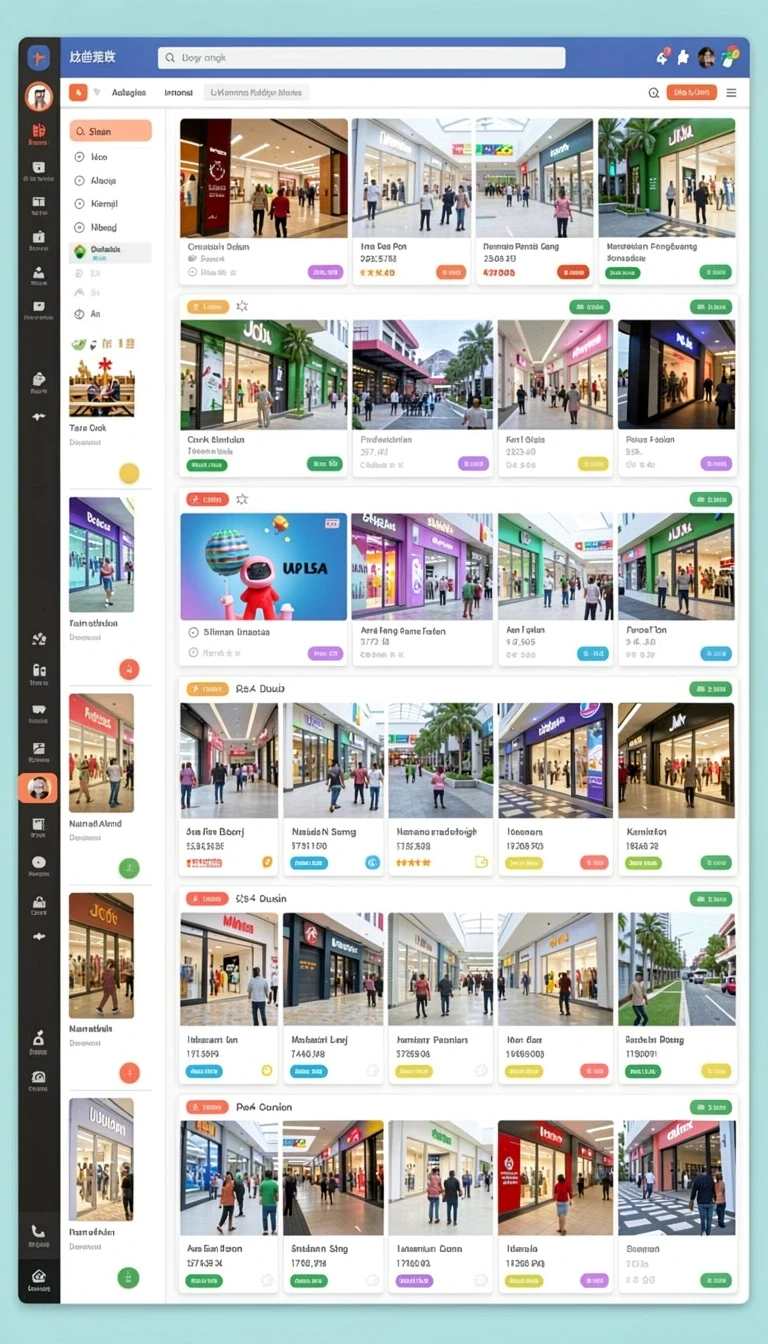The width and height of the screenshot is (768, 1344).
Task: Switch to the 'Irnonsi' tab
Action: pyautogui.click(x=178, y=92)
